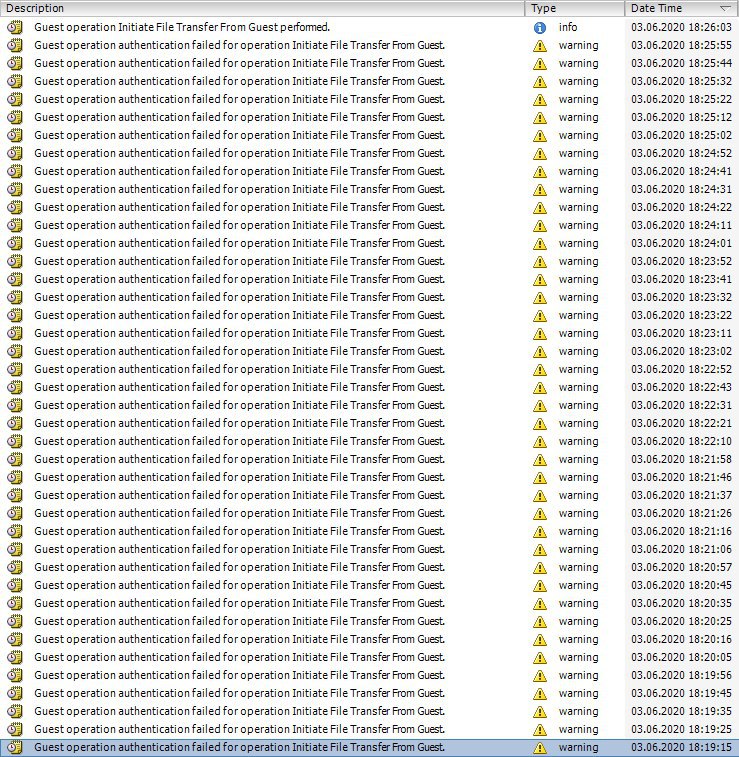Image resolution: width=739 pixels, height=757 pixels.
Task: Select the highlighted event description at 18:19:15
Action: 239,747
